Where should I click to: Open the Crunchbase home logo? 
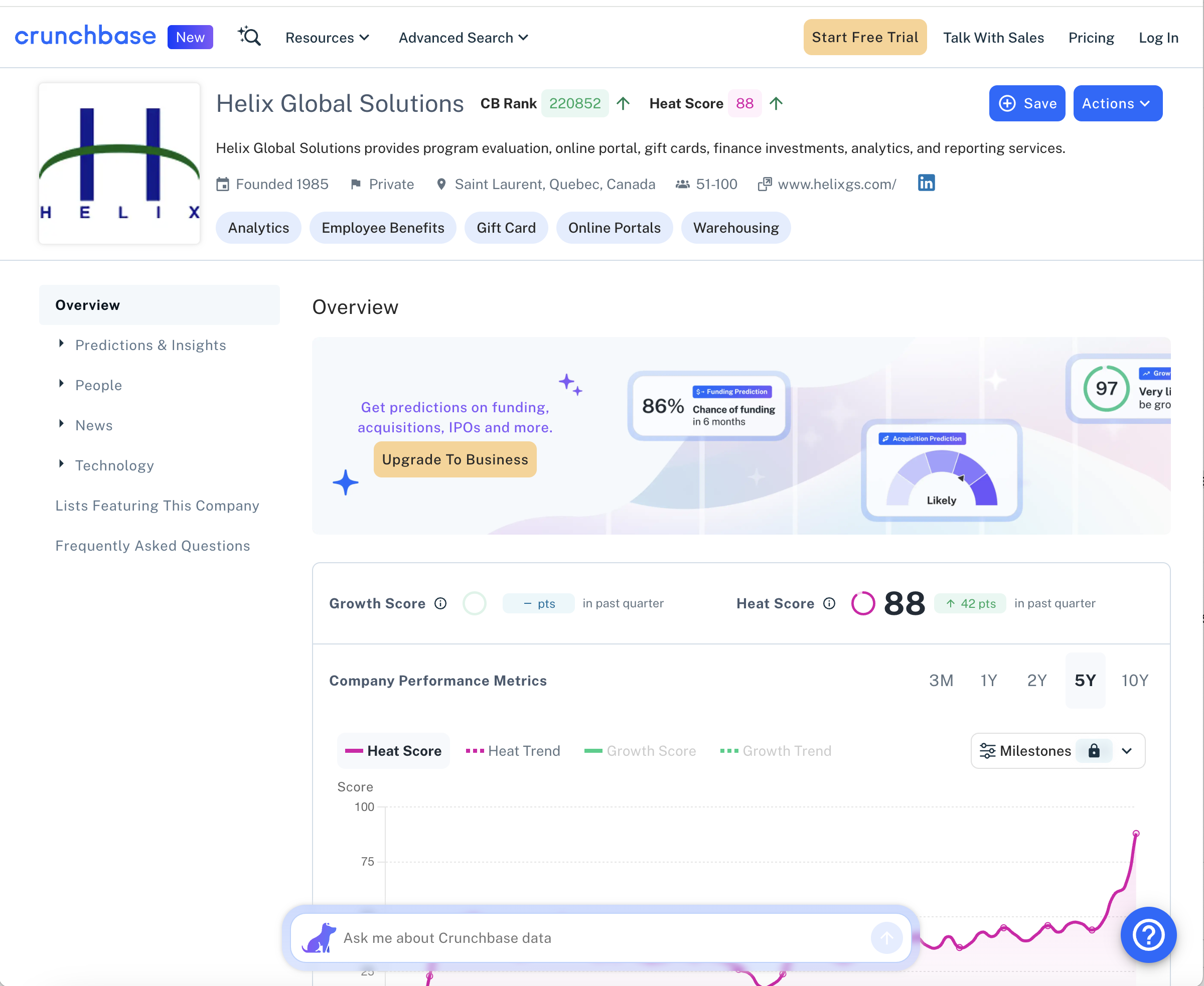click(85, 36)
